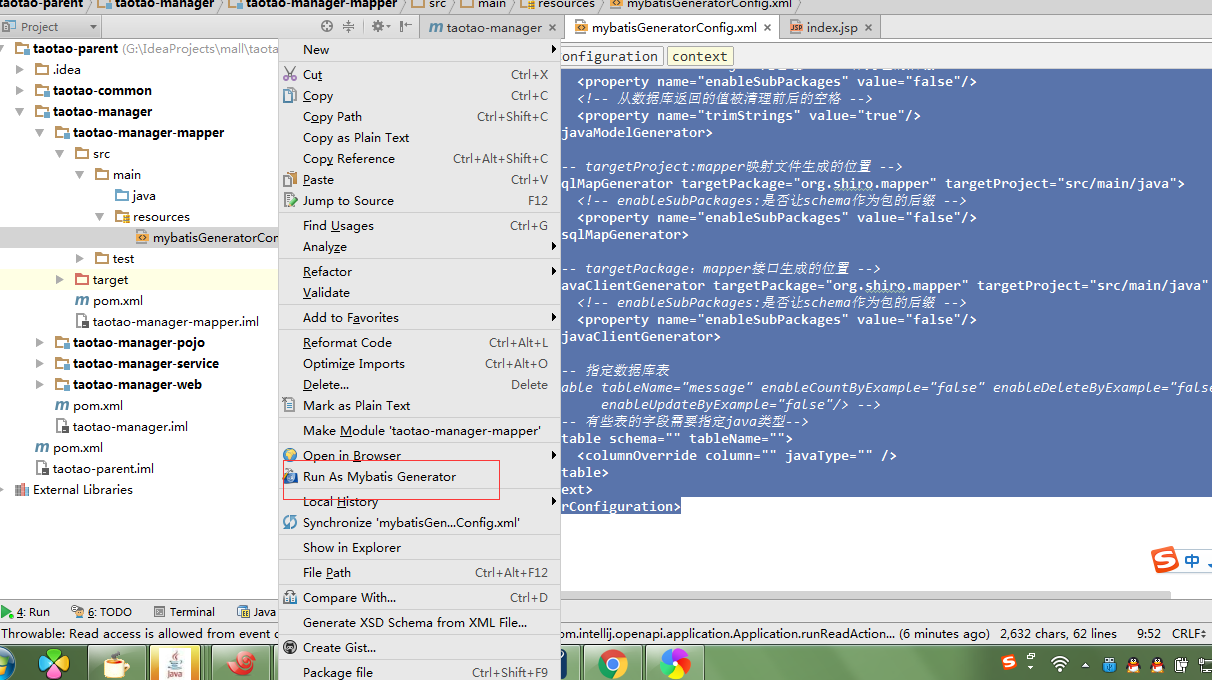Viewport: 1212px width, 680px height.
Task: Expand the taotao-common module
Action: point(20,91)
